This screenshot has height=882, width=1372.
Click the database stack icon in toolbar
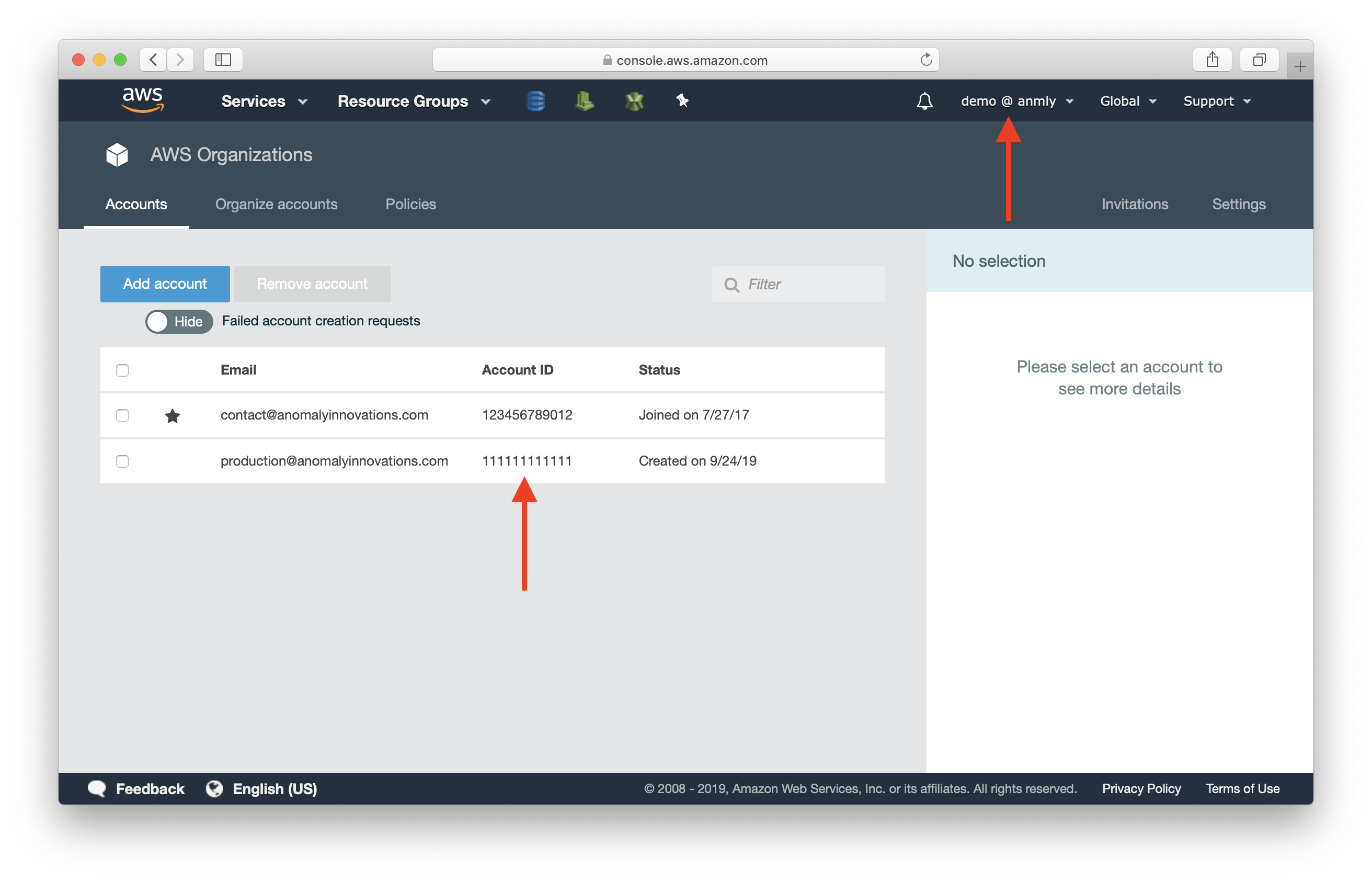tap(535, 100)
